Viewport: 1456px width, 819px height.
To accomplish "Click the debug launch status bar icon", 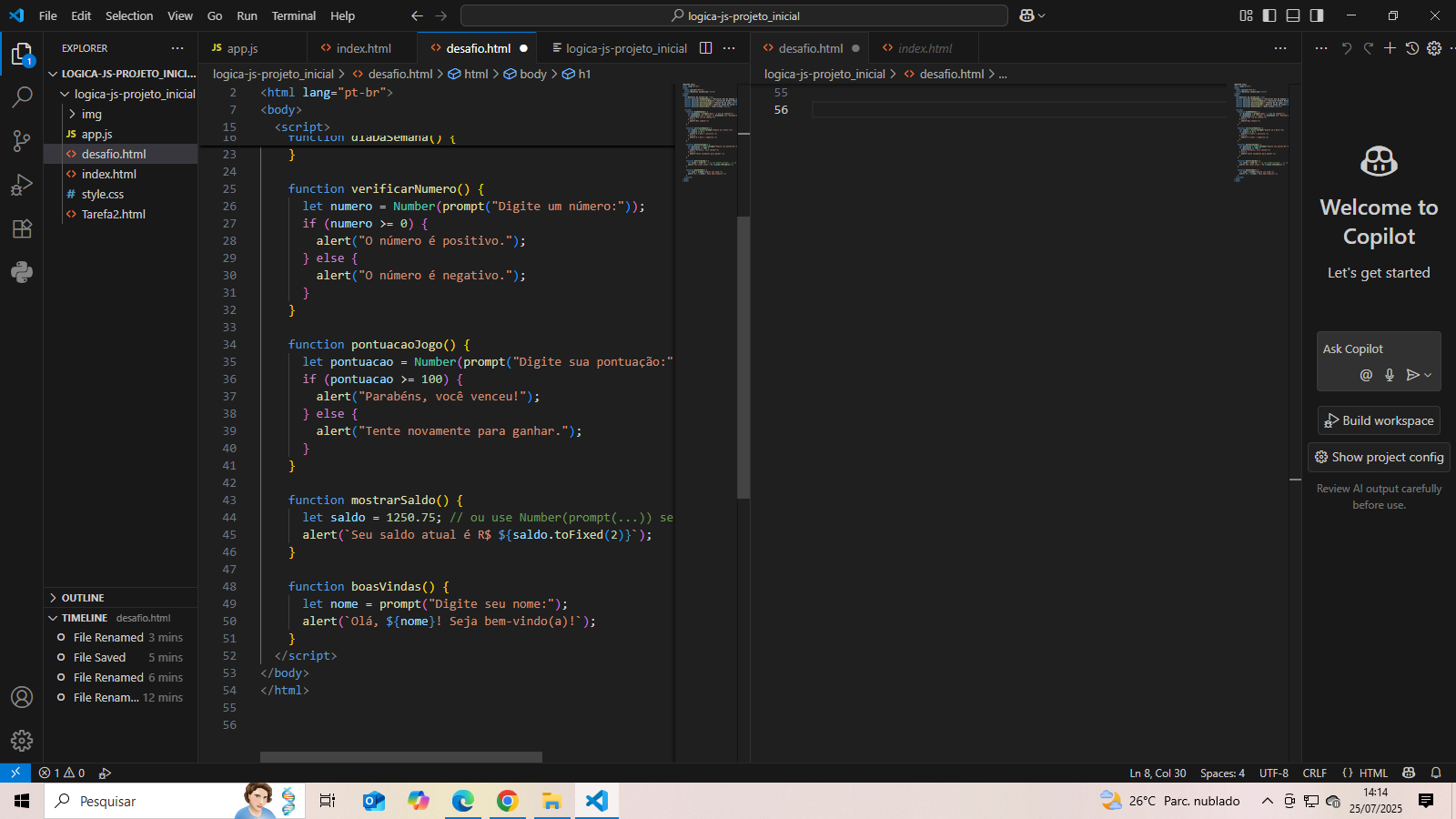I will pyautogui.click(x=105, y=773).
